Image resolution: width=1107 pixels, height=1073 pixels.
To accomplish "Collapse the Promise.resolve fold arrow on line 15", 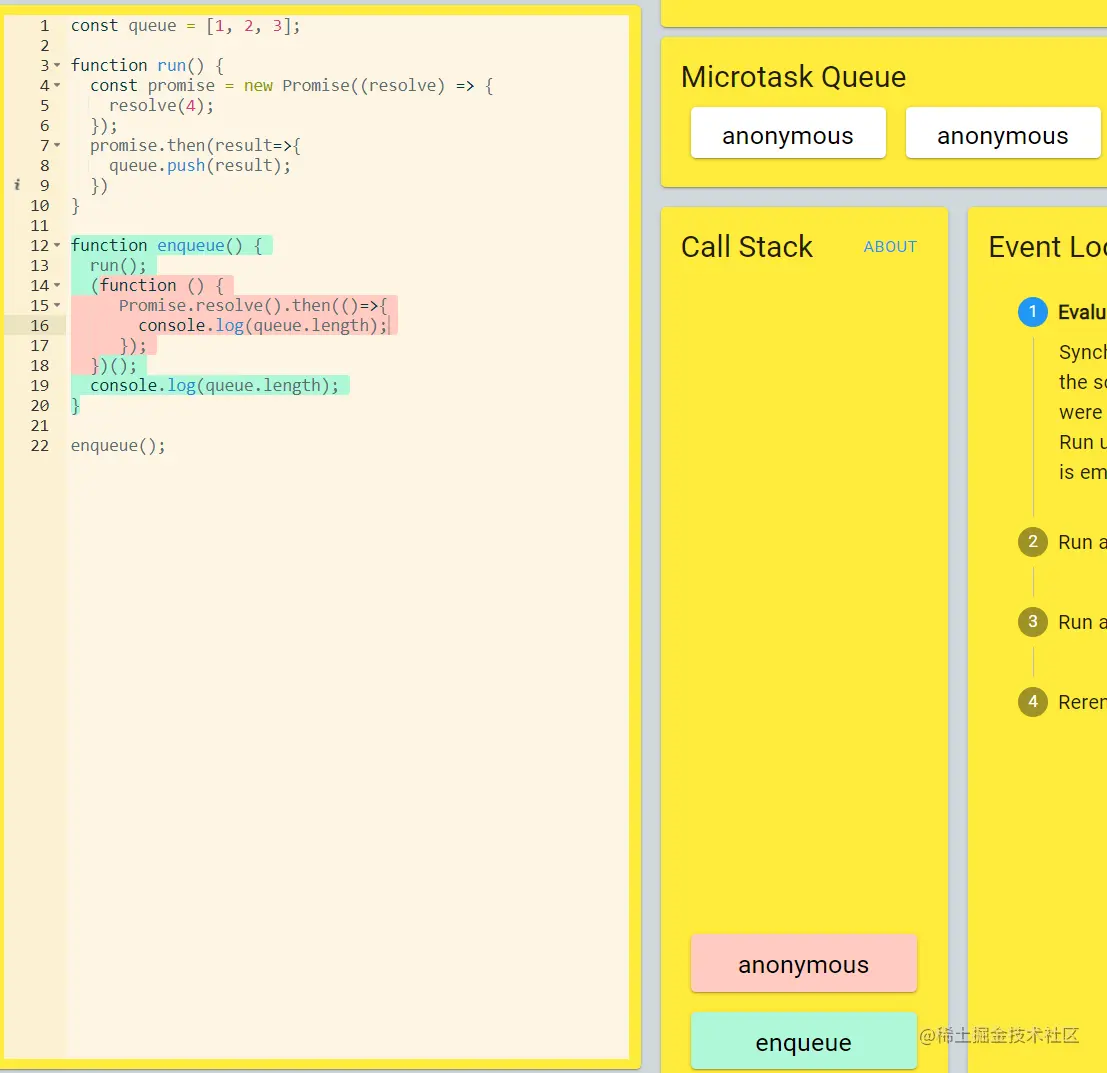I will [x=57, y=306].
